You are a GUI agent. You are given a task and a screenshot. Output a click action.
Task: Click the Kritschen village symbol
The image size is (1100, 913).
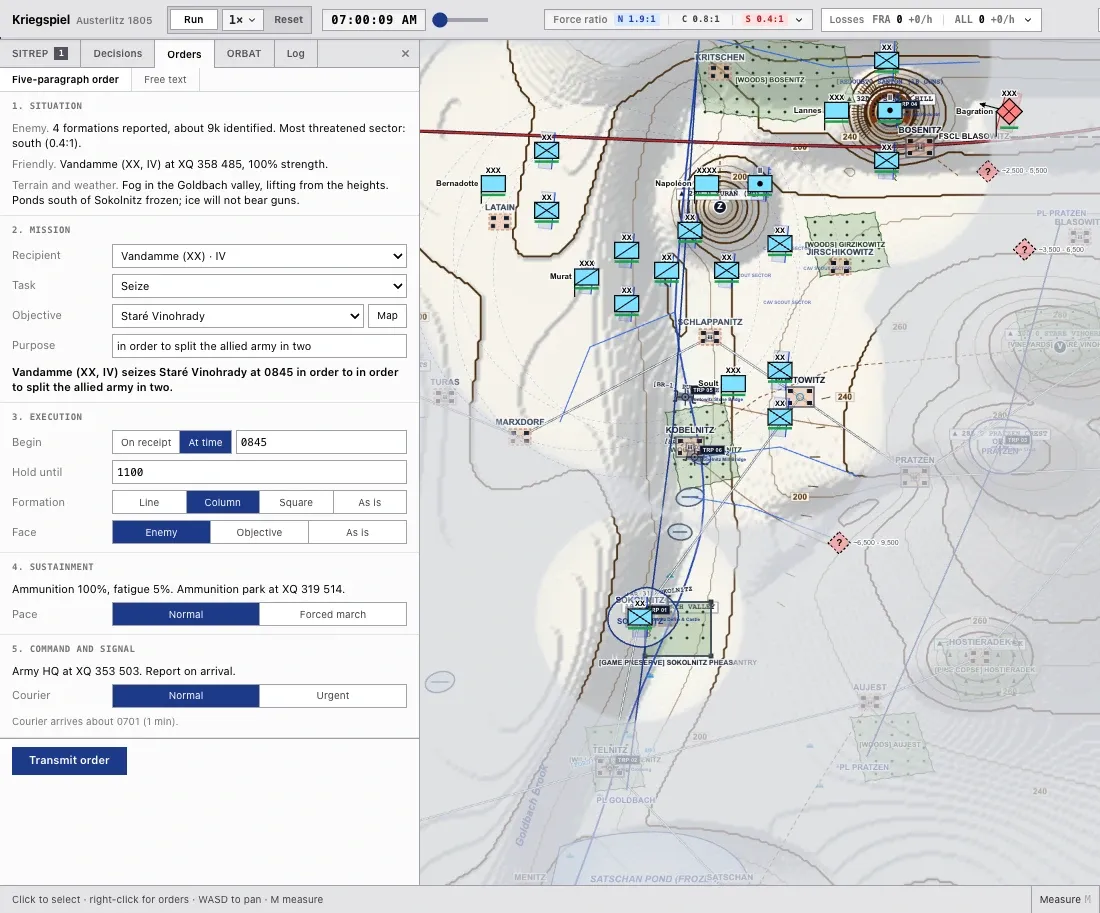[x=720, y=72]
